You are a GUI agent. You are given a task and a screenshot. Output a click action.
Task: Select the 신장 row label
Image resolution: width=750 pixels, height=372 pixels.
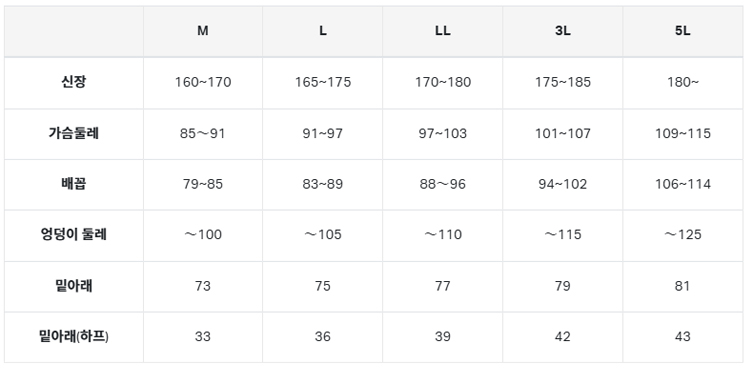pos(74,82)
